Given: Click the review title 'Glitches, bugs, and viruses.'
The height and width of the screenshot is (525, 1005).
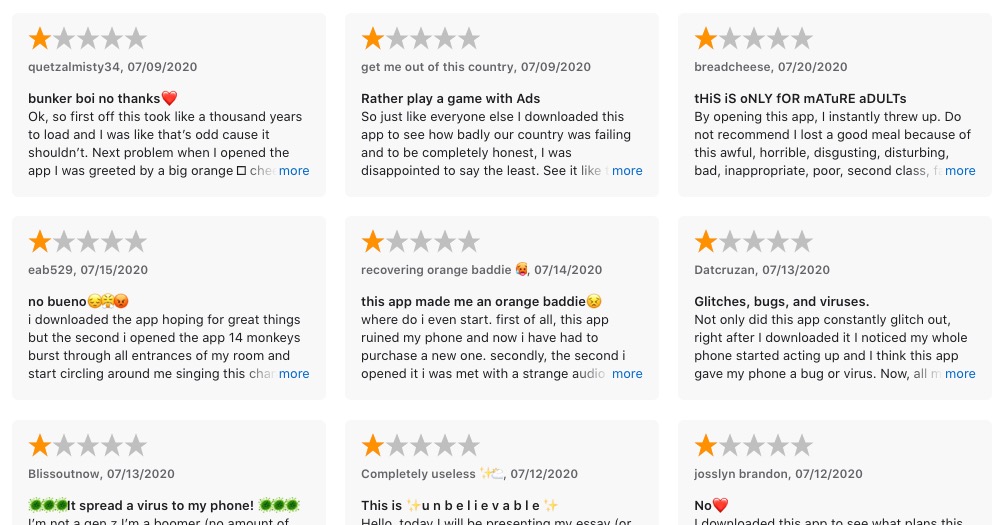Looking at the screenshot, I should click(781, 302).
